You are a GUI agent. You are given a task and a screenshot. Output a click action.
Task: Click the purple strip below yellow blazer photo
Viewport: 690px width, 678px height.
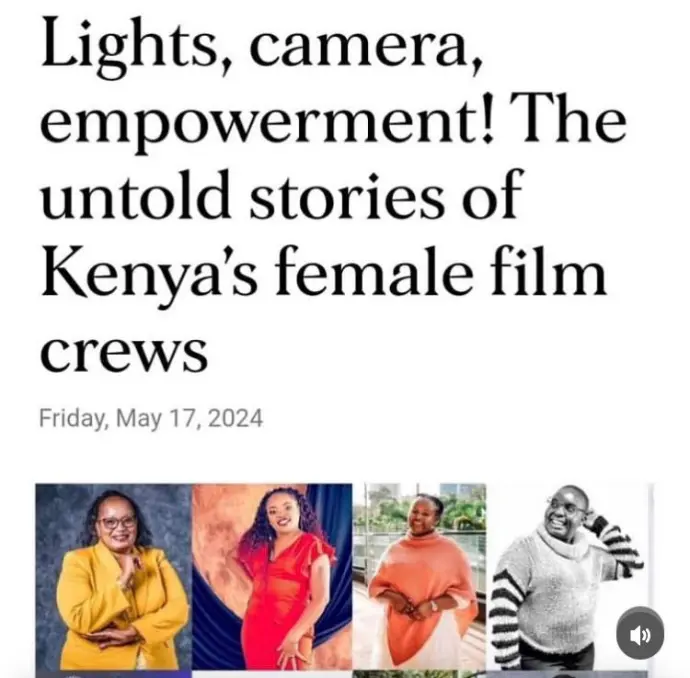114,674
